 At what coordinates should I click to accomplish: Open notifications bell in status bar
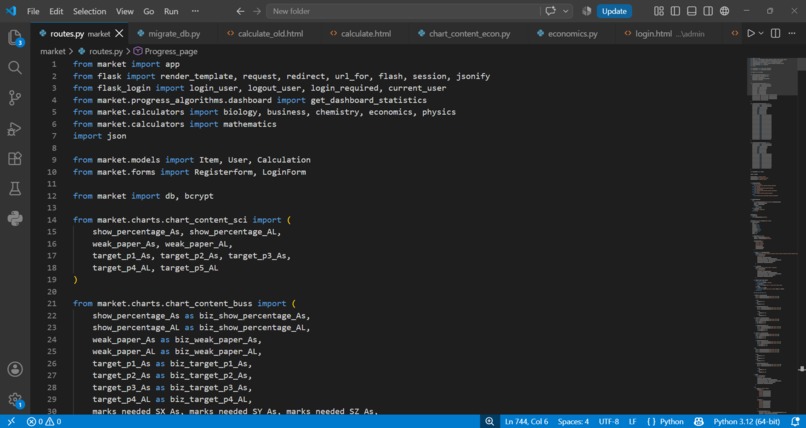[795, 421]
